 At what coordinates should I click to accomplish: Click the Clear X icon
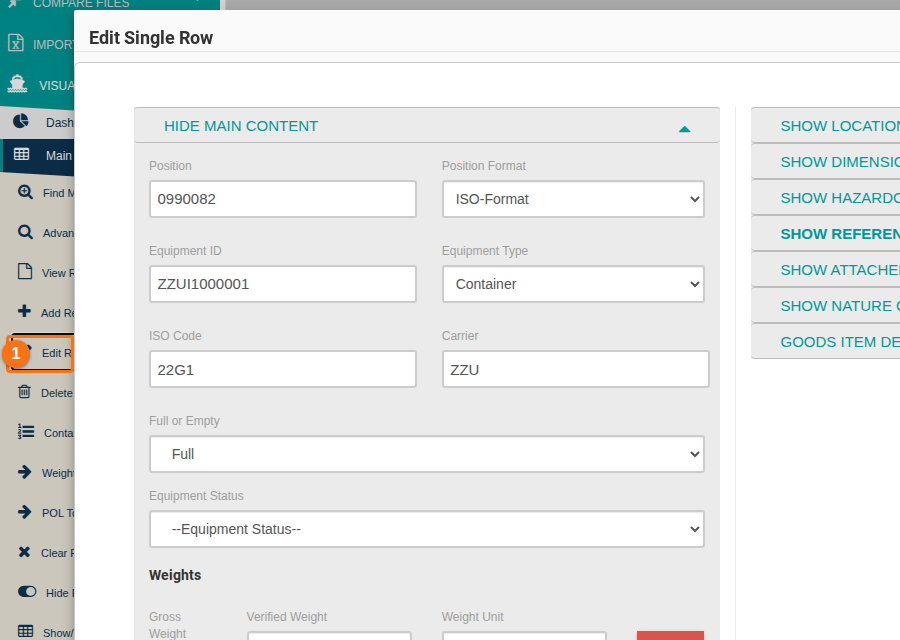(24, 552)
